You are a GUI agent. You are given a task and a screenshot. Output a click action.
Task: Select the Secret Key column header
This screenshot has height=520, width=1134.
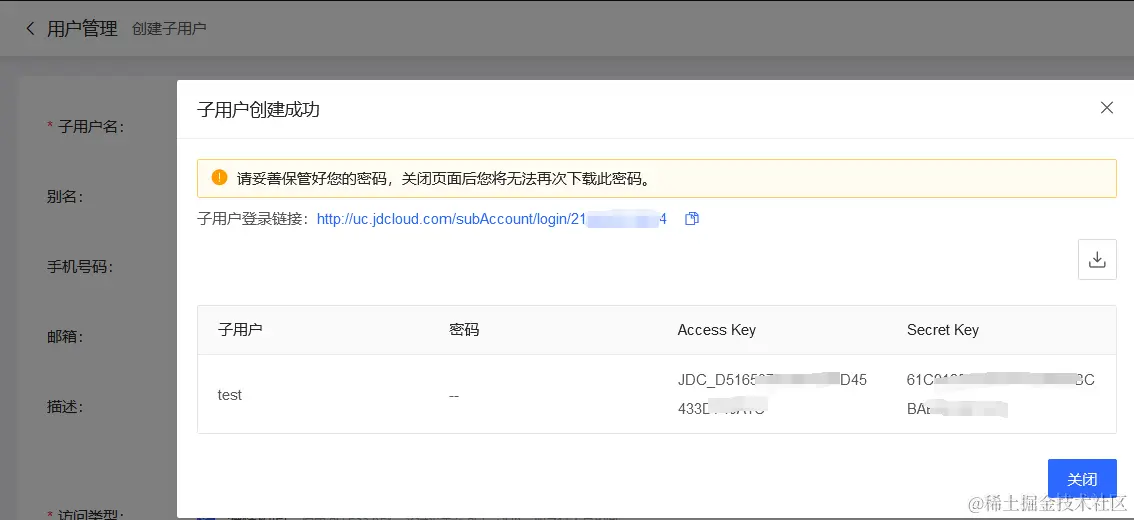(x=942, y=330)
